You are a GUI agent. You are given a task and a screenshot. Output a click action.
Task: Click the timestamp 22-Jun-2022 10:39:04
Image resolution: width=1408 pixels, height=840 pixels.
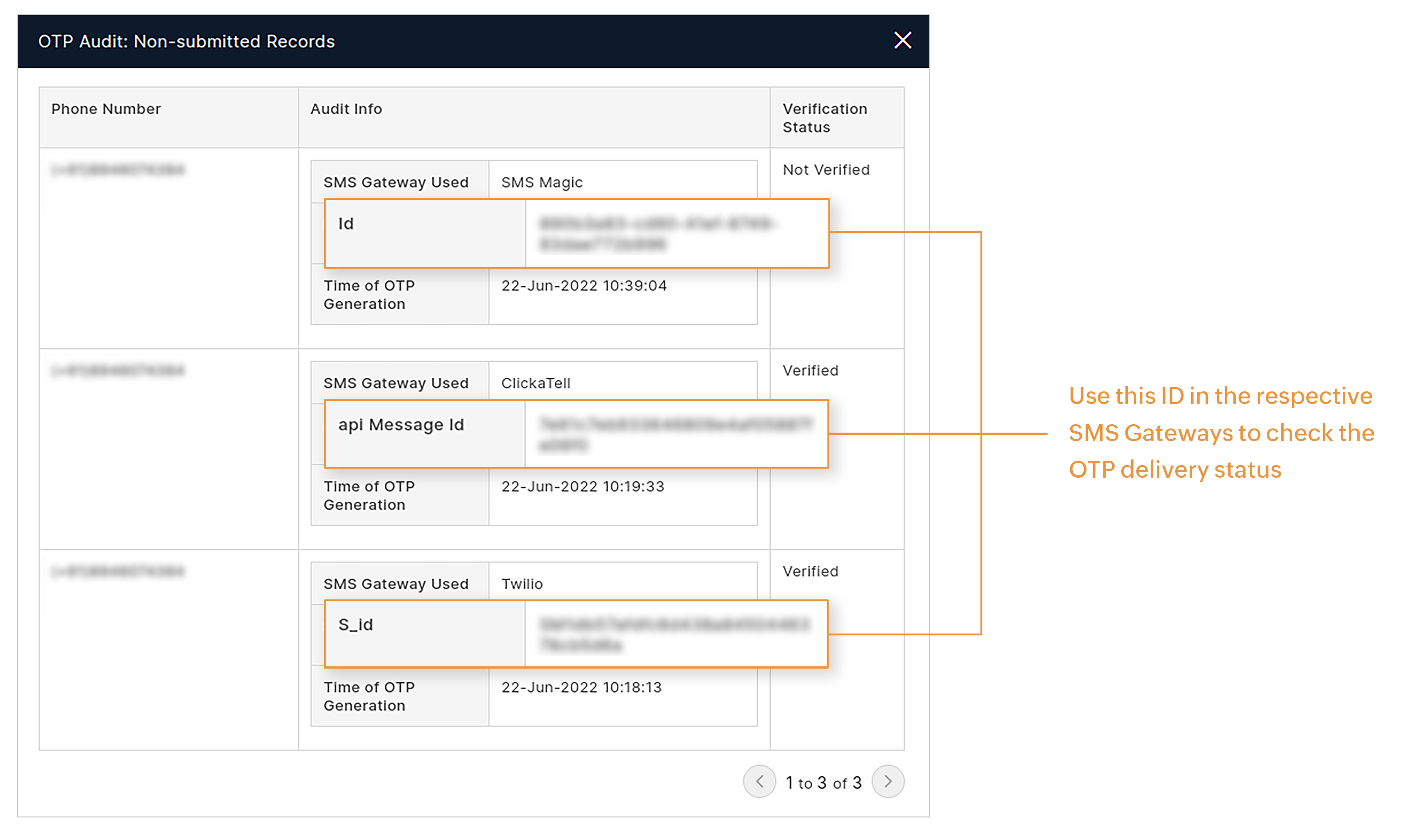pyautogui.click(x=584, y=285)
